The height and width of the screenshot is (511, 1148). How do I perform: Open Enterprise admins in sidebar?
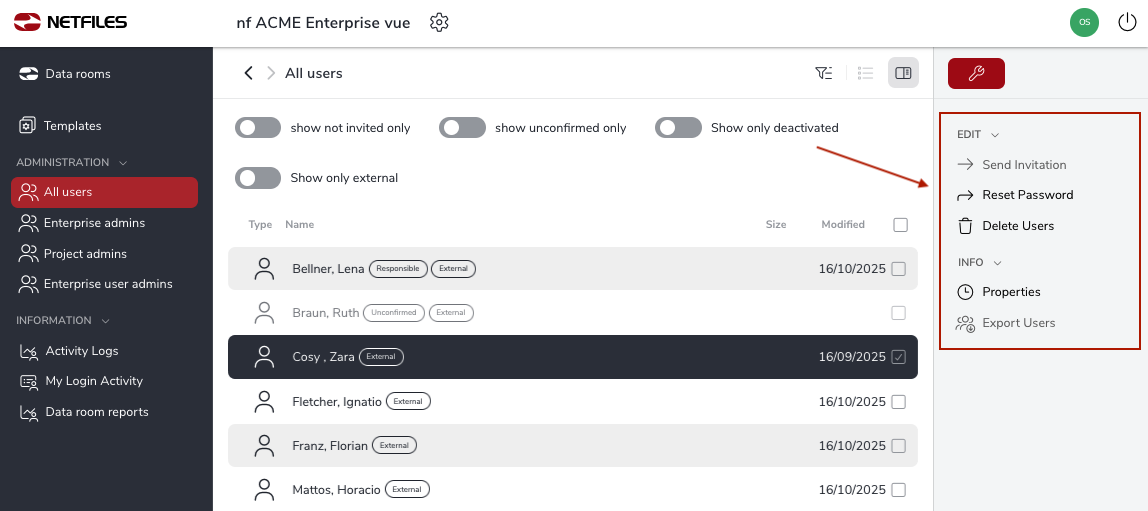point(94,223)
